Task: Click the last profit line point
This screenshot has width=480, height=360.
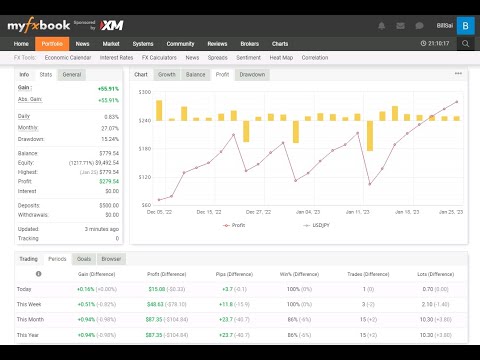Action: (x=457, y=102)
